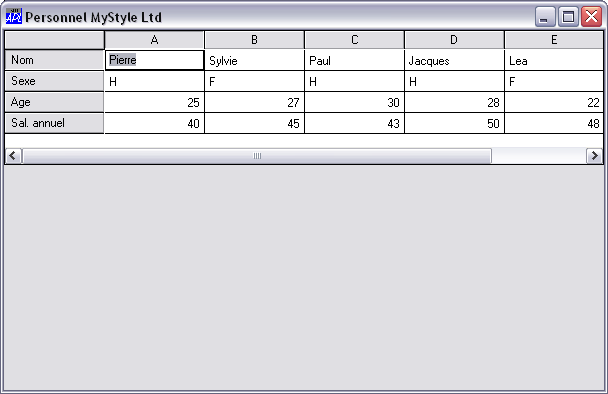The height and width of the screenshot is (394, 608).
Task: Click the salary cell showing 50
Action: pyautogui.click(x=454, y=123)
